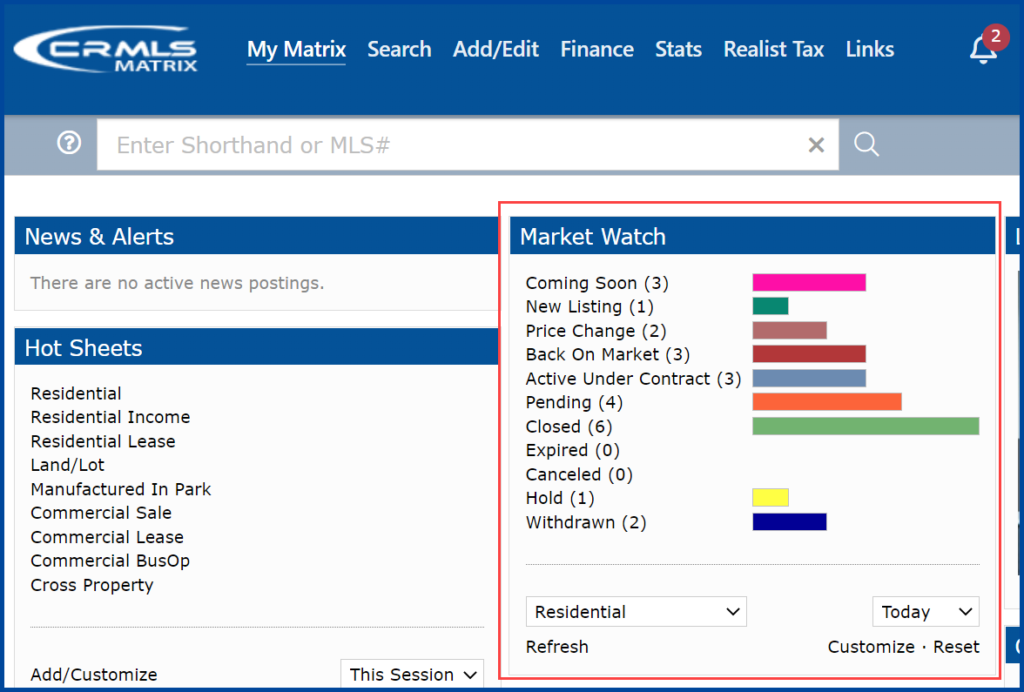1024x692 pixels.
Task: Change the Today time range dropdown
Action: [925, 611]
